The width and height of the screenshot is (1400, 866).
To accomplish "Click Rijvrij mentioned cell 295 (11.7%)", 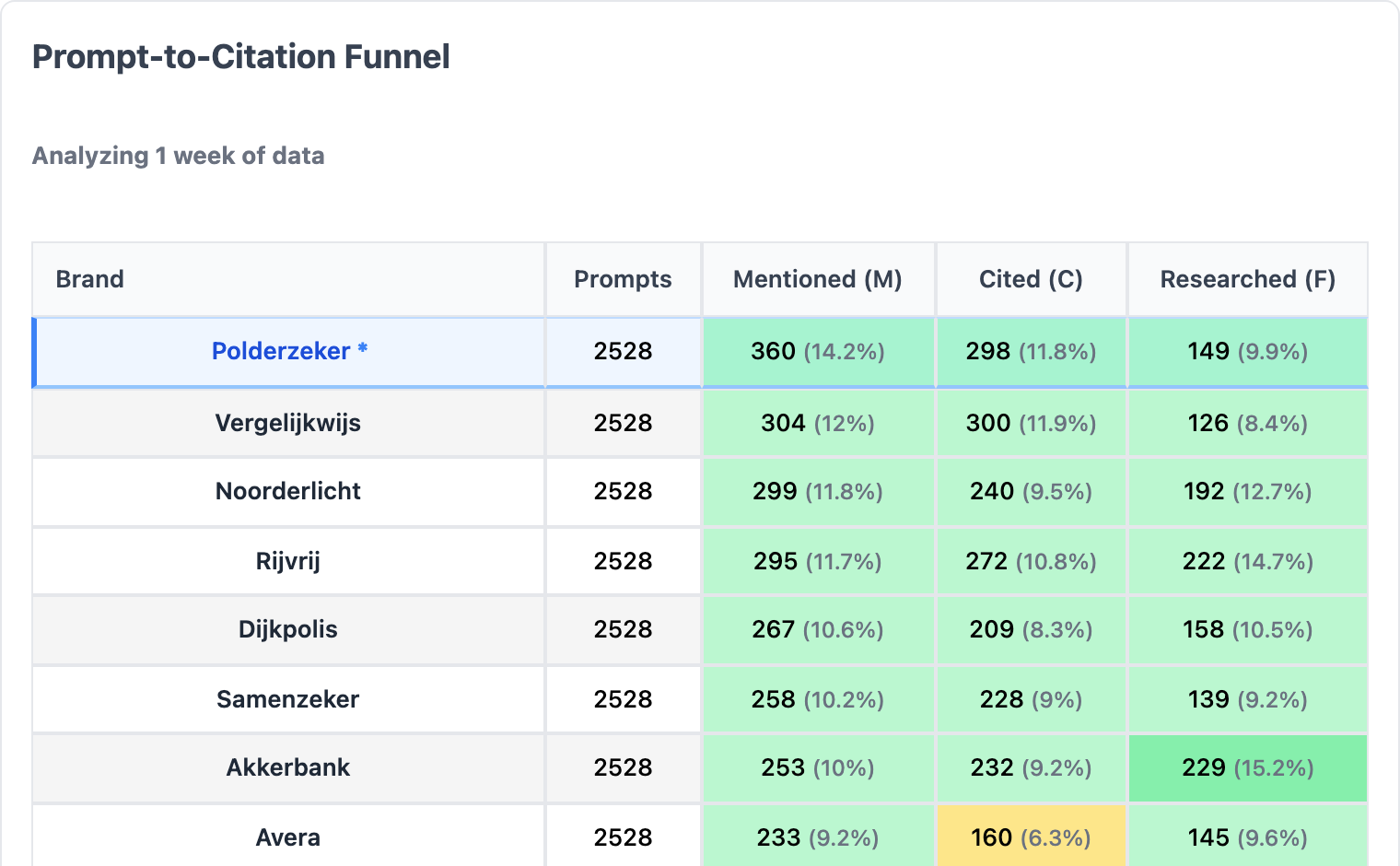I will [x=818, y=561].
